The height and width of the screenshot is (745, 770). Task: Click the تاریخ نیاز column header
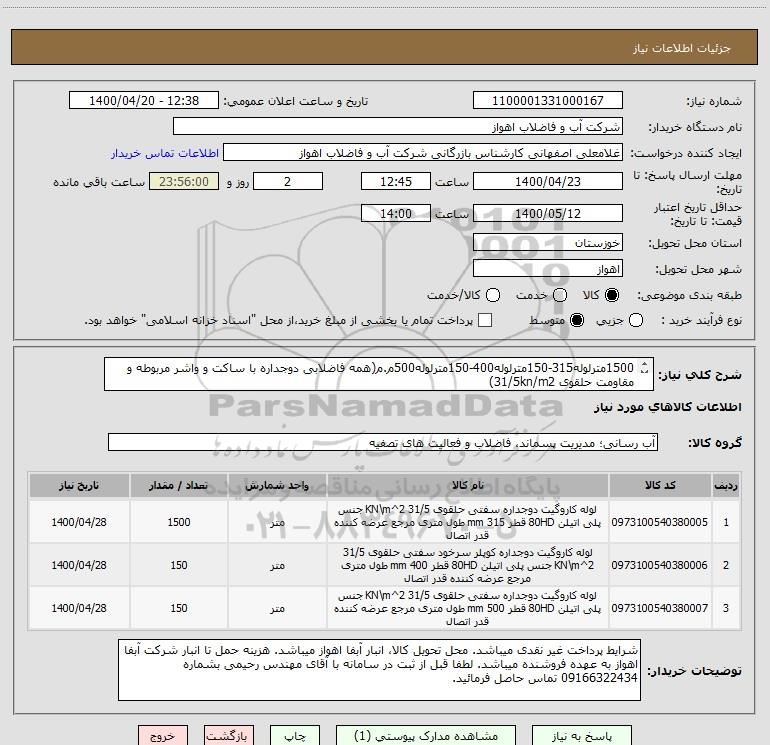coord(79,485)
